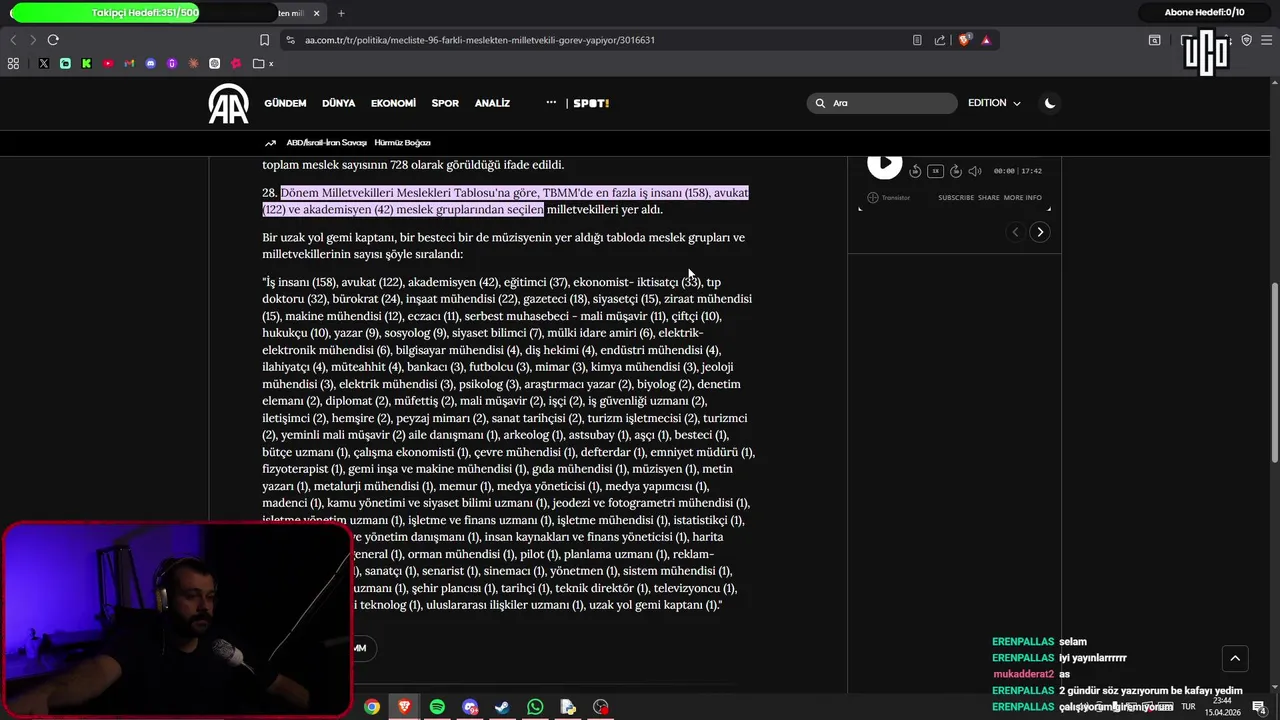
Task: Open the DÜNYA menu
Action: pyautogui.click(x=339, y=103)
